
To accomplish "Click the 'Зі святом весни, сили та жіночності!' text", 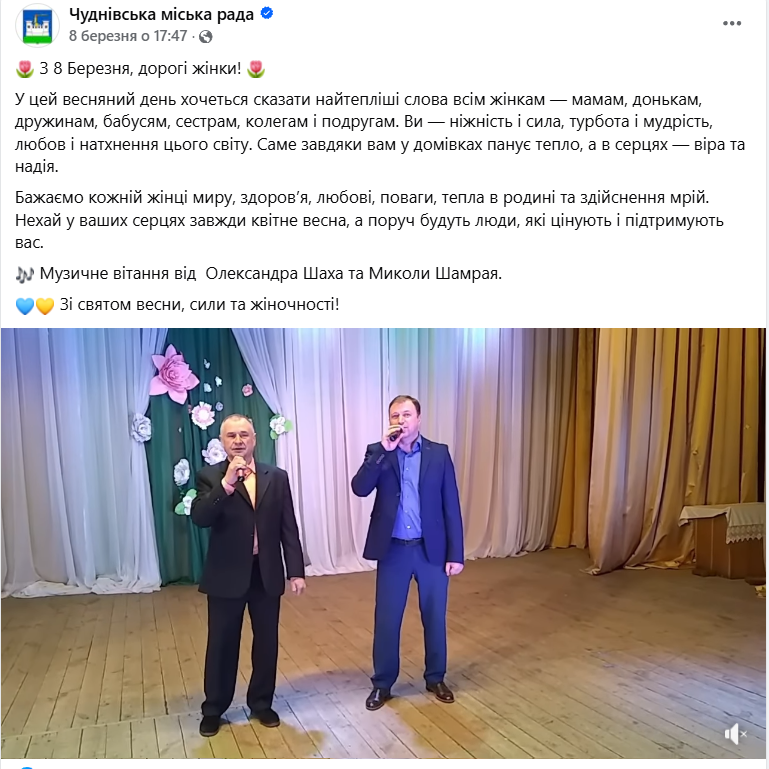I will click(x=200, y=305).
